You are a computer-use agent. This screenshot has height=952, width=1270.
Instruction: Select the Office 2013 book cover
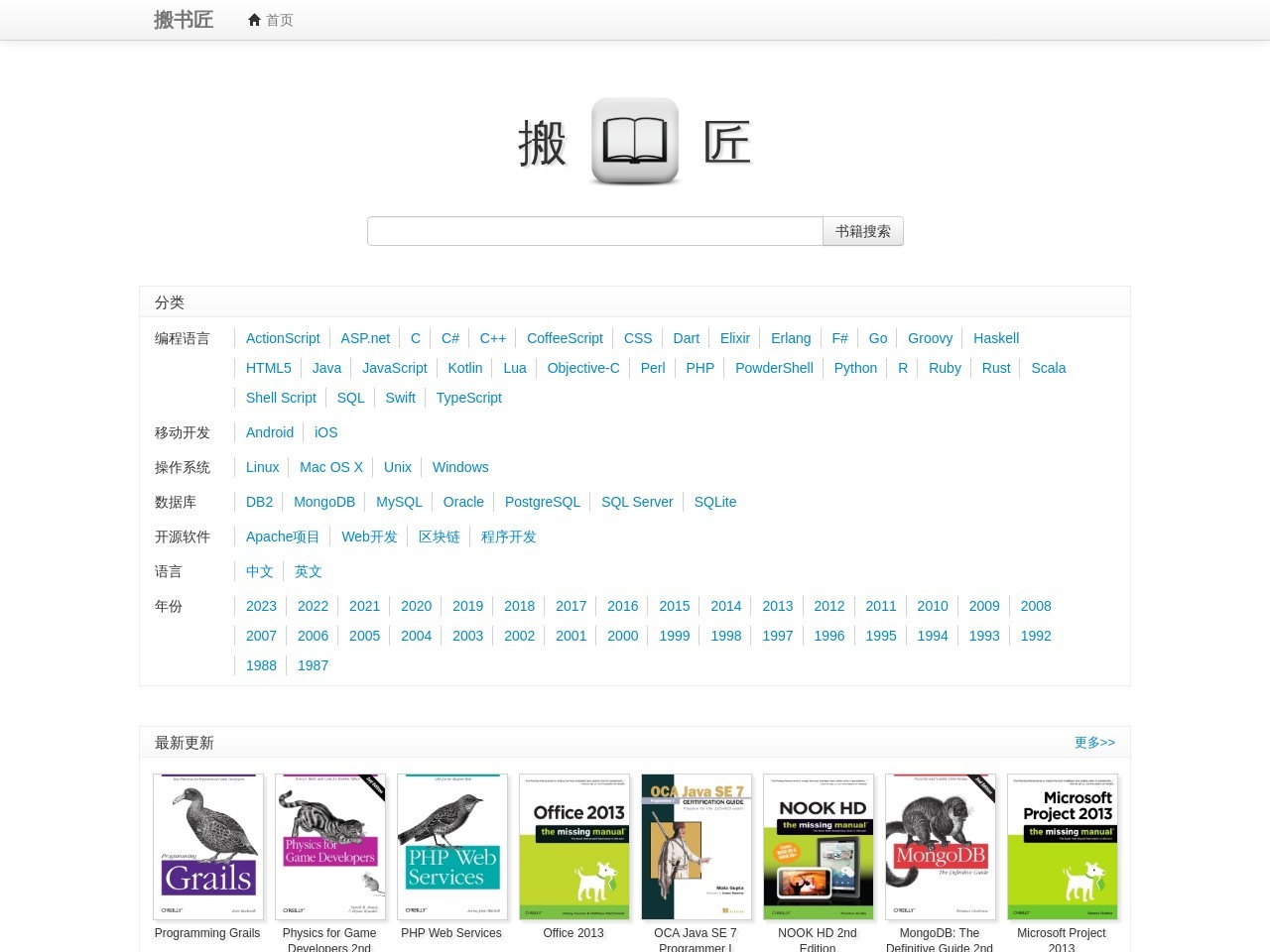(574, 847)
